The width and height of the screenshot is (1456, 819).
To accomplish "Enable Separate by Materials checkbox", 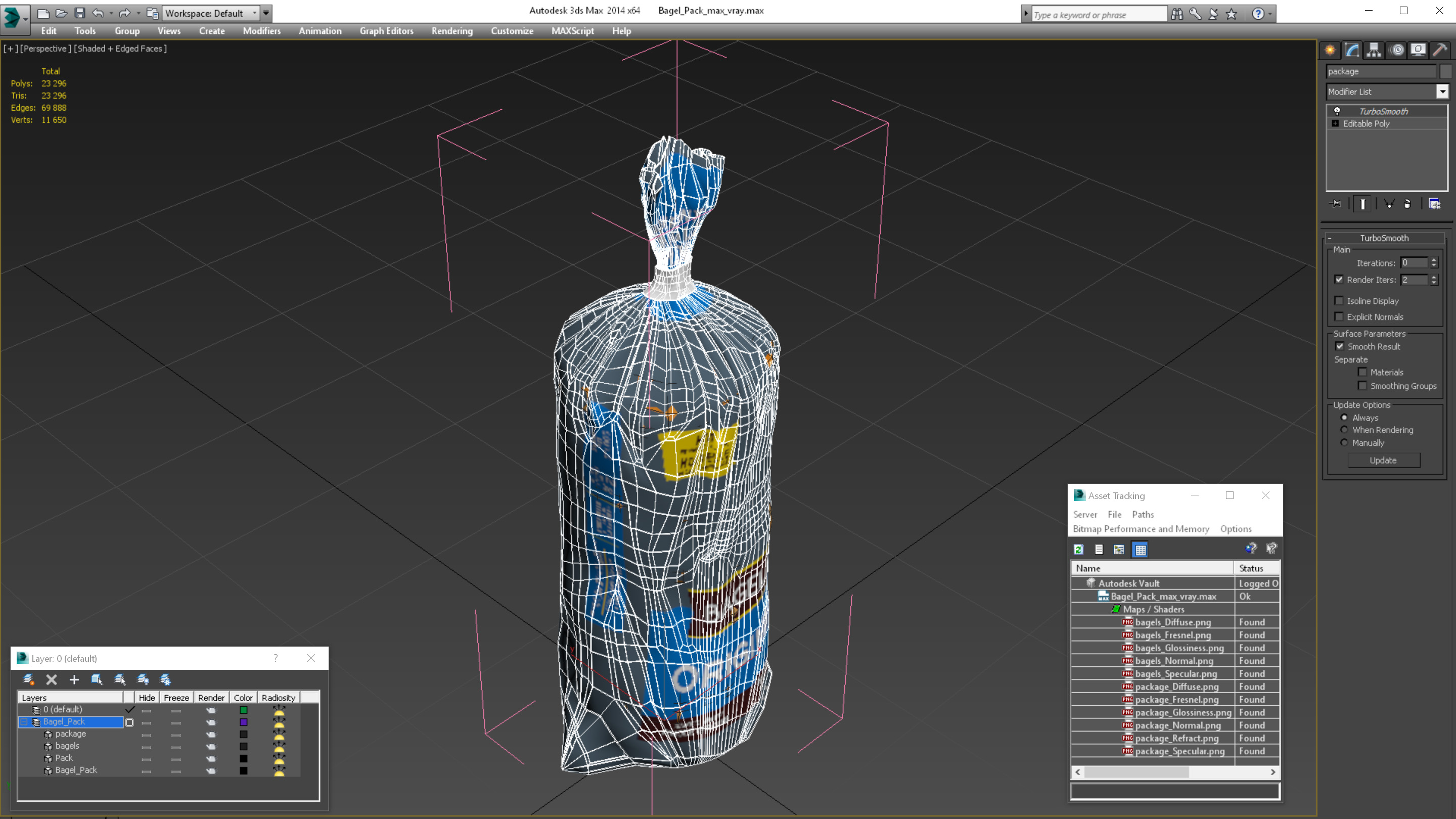I will coord(1362,372).
